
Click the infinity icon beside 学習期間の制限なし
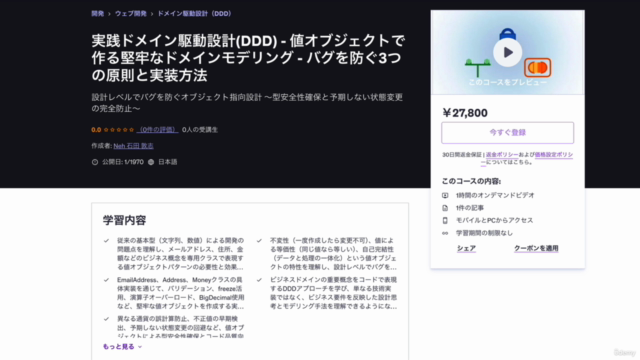pyautogui.click(x=445, y=233)
